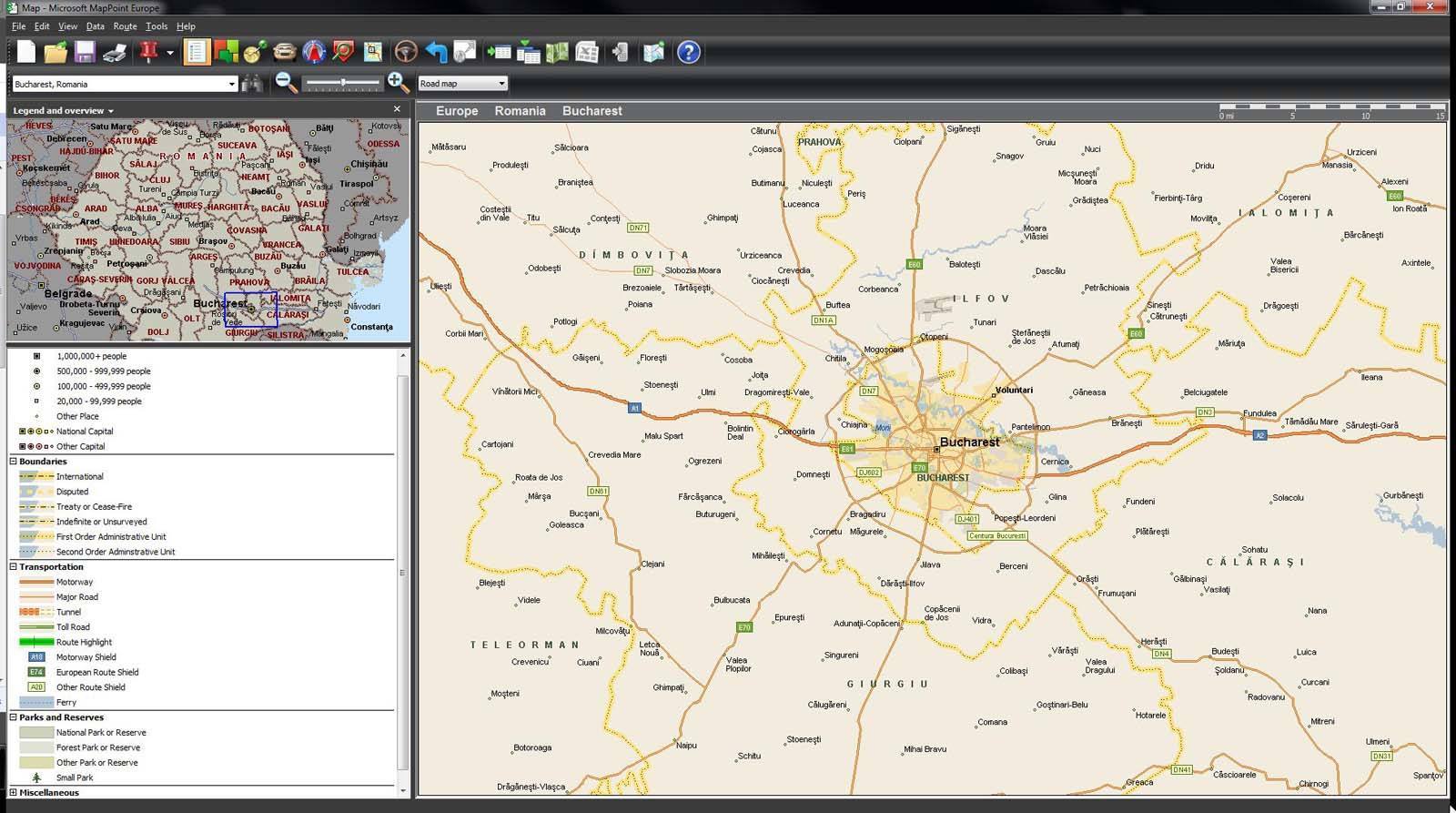Click the binoculars Find button
Screen dimensions: 1456x813
252,84
